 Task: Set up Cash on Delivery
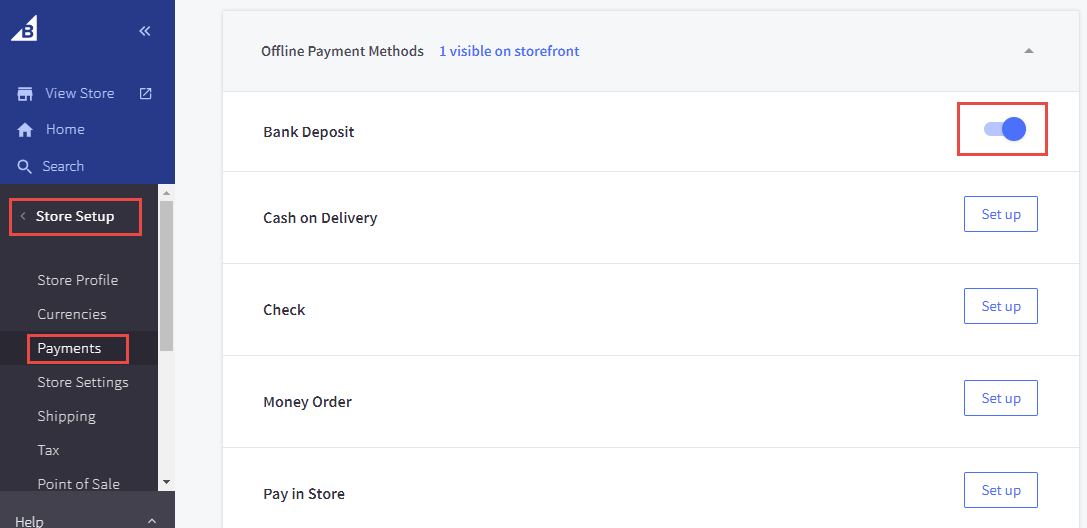click(x=1000, y=215)
